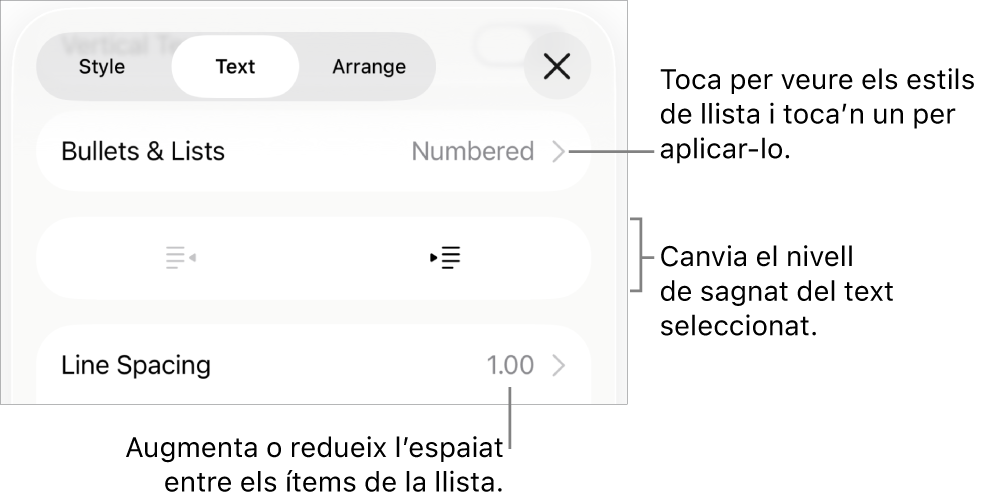Open the Numbered list style value
This screenshot has height=500, width=982.
[473, 152]
